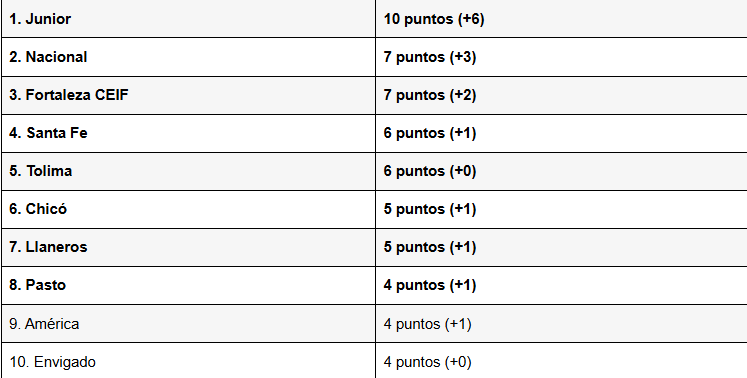
Task: Select Tolima's 6 puntos (+0) cell
Action: click(x=562, y=171)
